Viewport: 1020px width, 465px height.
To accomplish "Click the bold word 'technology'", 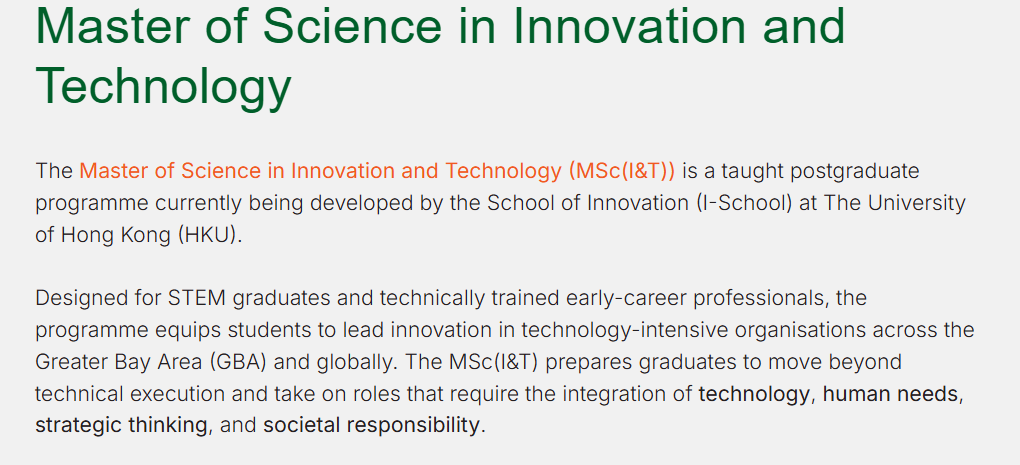I will [754, 393].
